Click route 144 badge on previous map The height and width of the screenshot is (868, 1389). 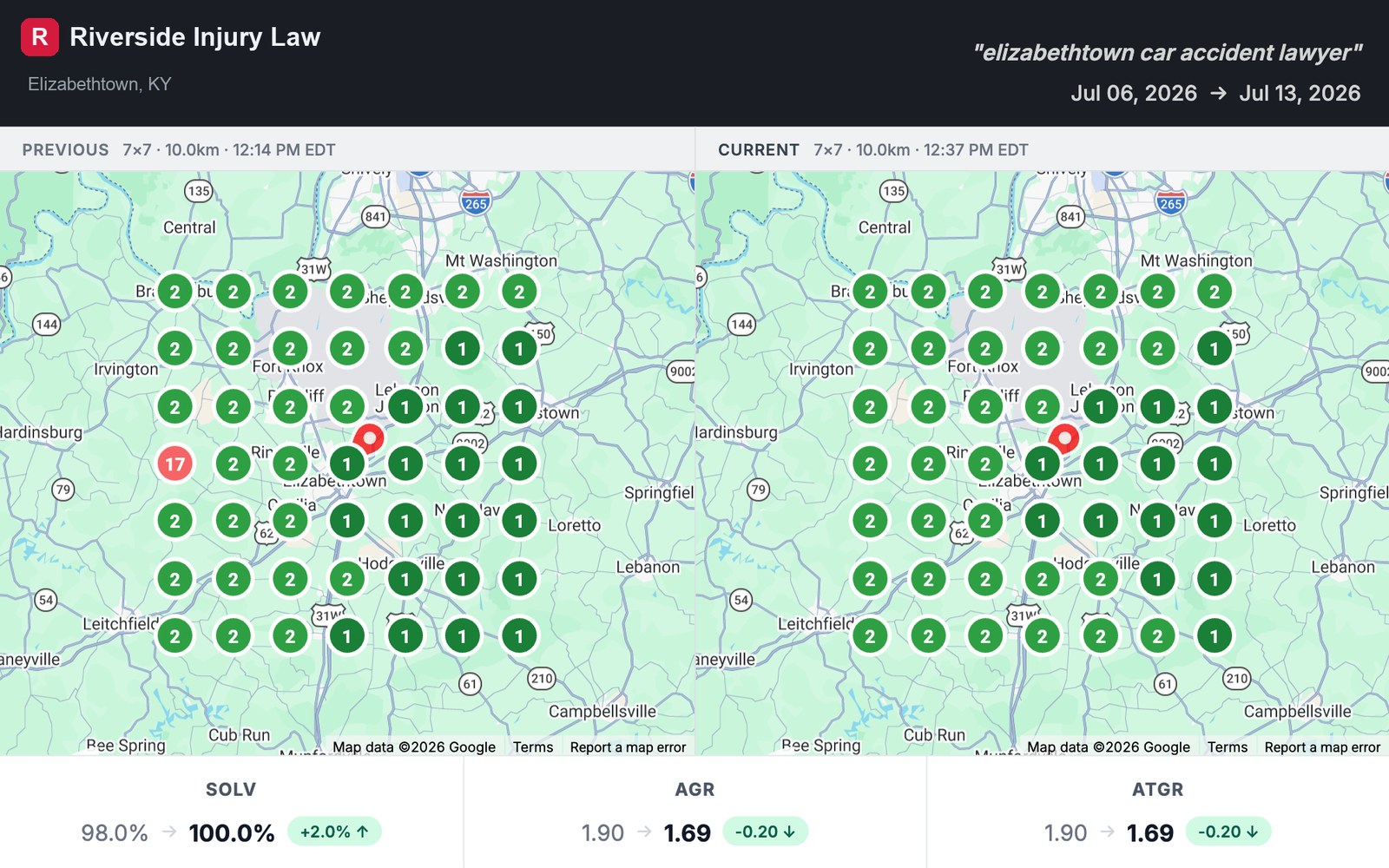(x=47, y=325)
